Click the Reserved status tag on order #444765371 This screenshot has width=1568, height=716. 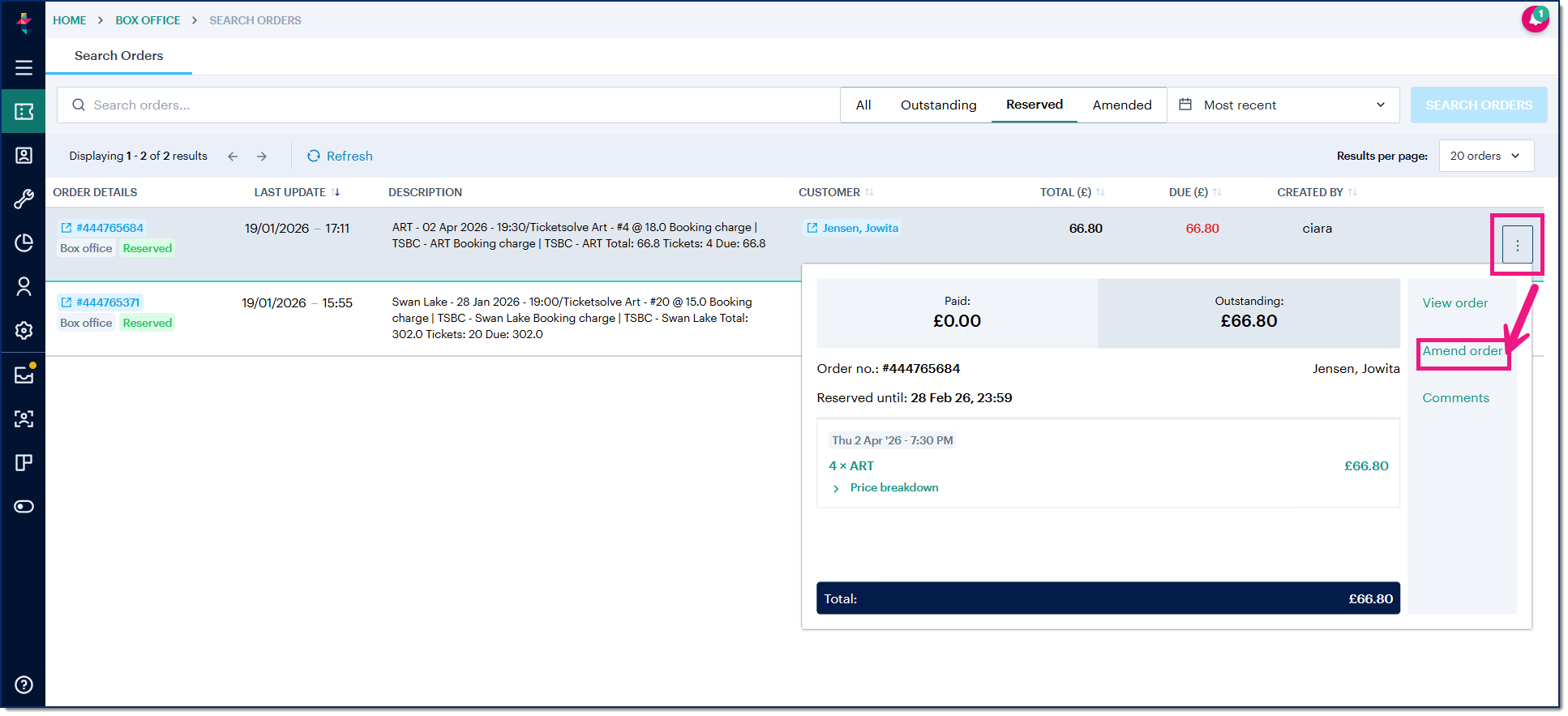pos(148,323)
